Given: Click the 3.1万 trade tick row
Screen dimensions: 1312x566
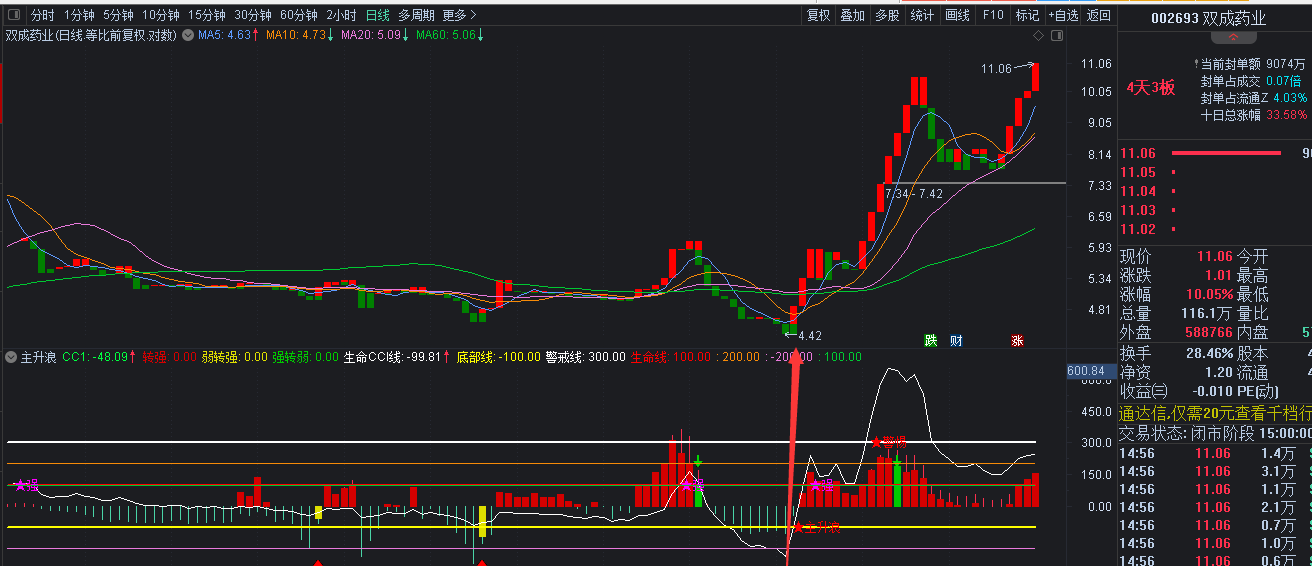Looking at the screenshot, I should (x=1215, y=471).
